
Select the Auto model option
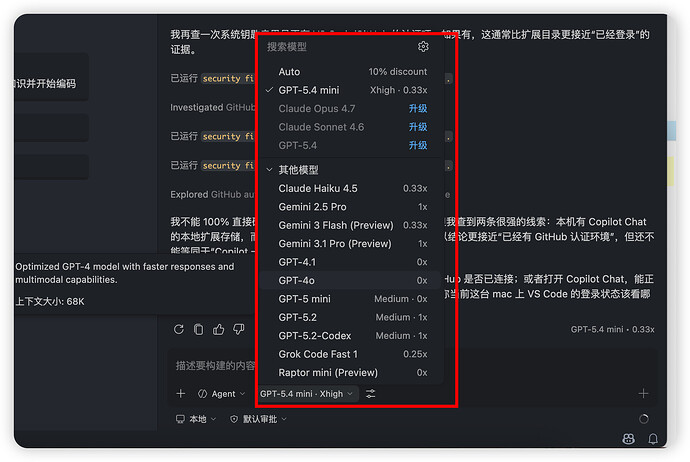coord(351,72)
